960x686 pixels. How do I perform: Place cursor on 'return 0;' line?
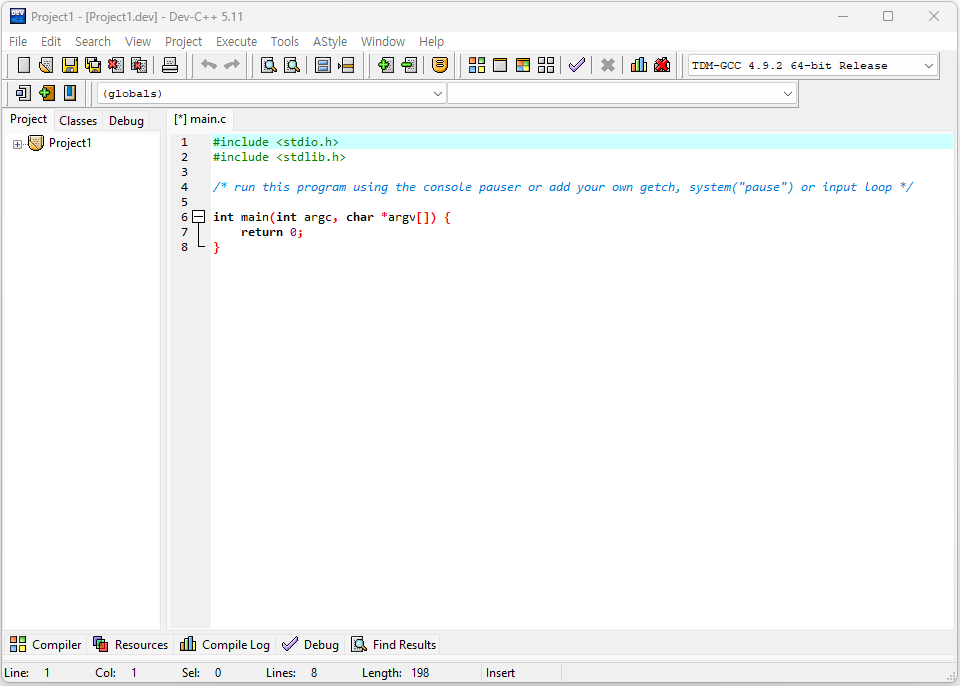tap(272, 232)
